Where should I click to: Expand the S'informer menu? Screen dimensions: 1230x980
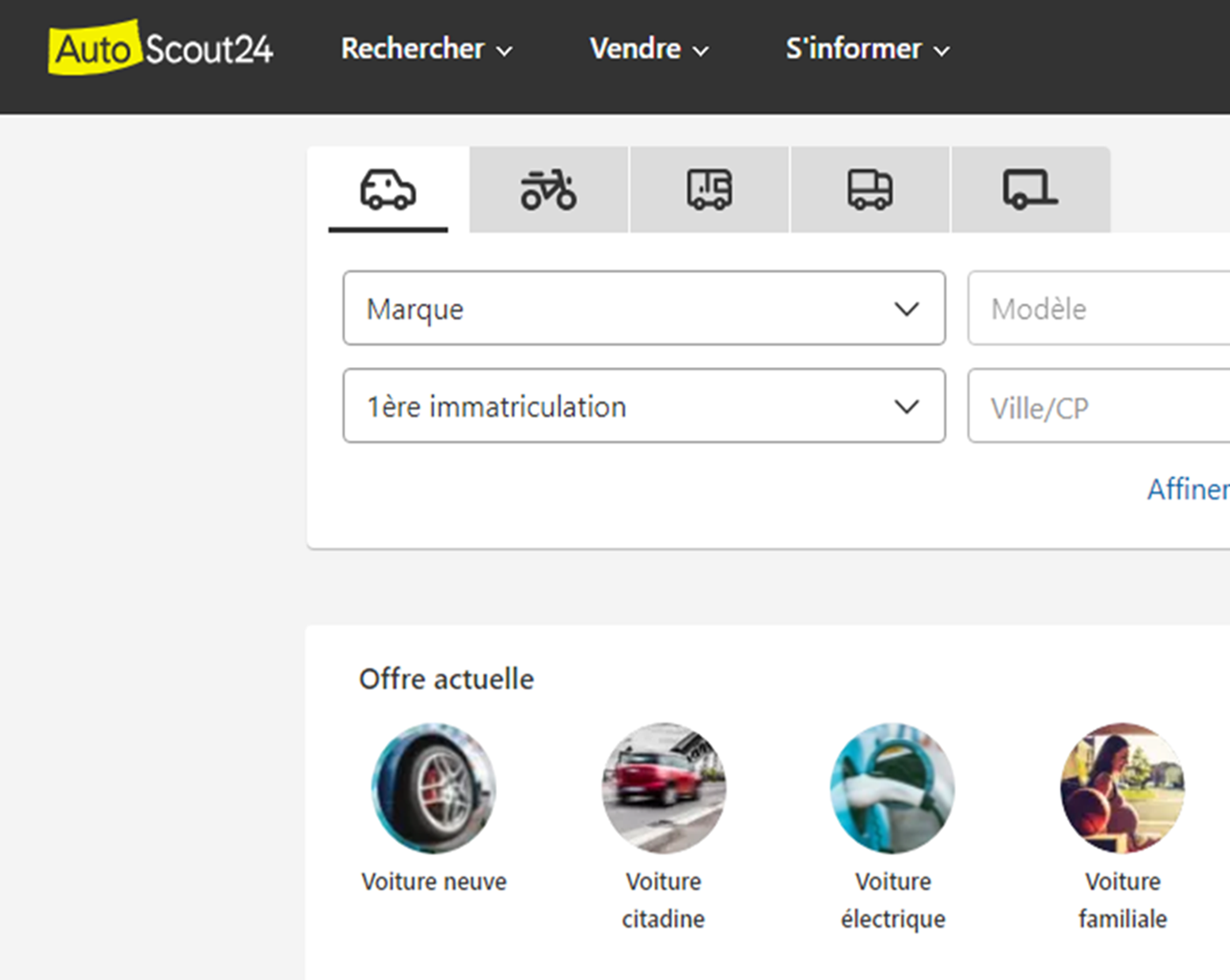point(867,49)
